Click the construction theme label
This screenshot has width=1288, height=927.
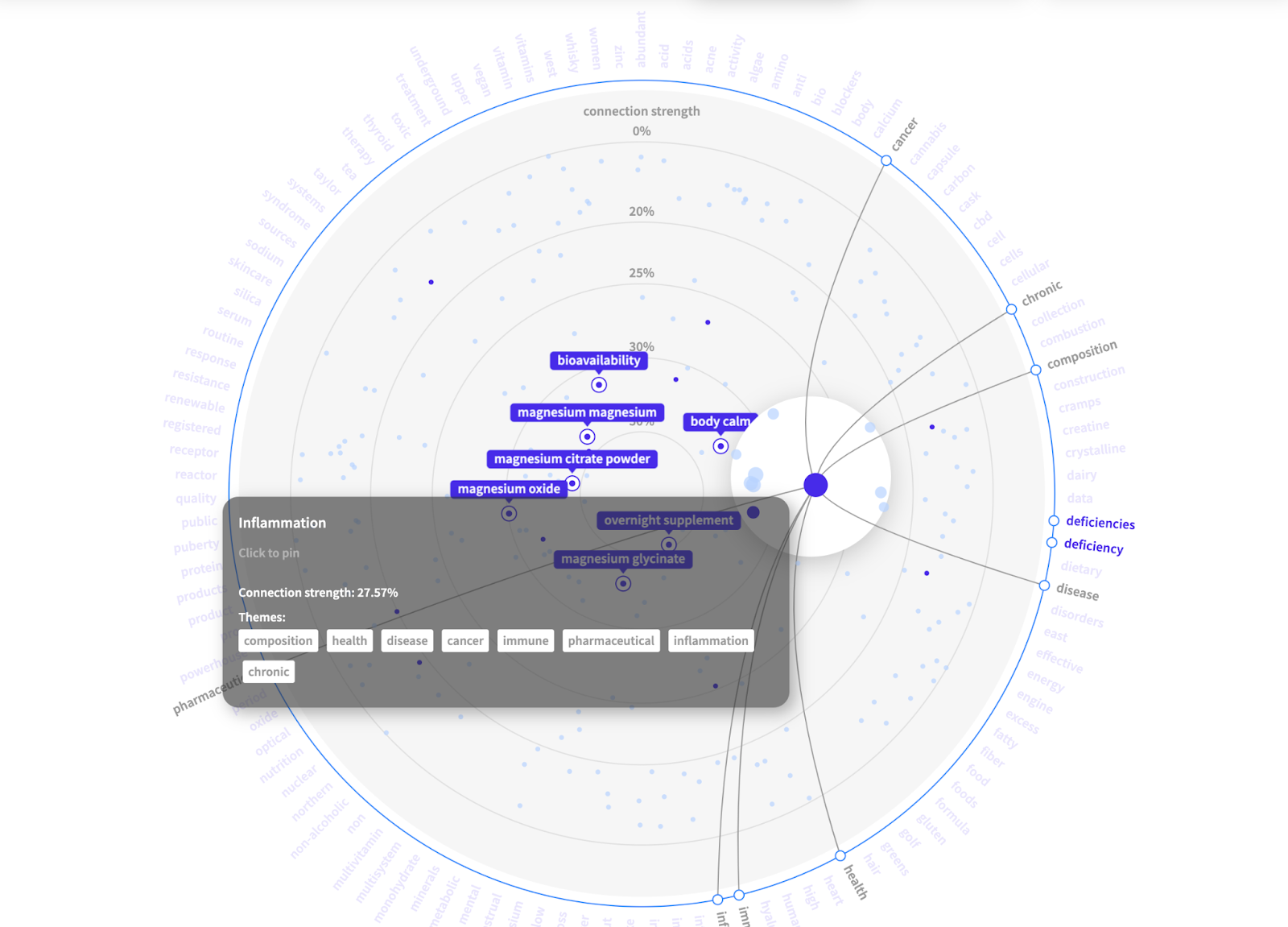(1089, 378)
